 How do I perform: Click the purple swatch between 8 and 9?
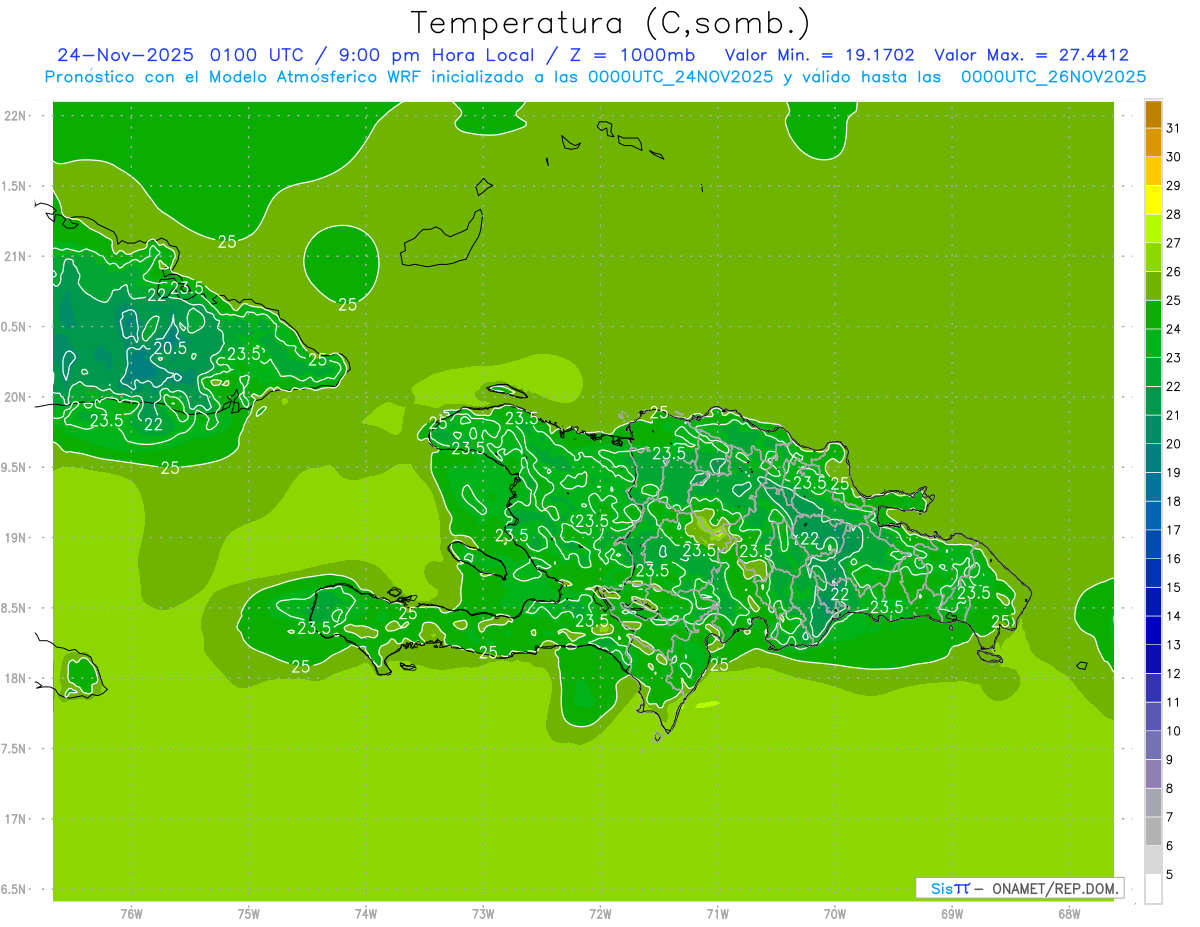(1153, 774)
